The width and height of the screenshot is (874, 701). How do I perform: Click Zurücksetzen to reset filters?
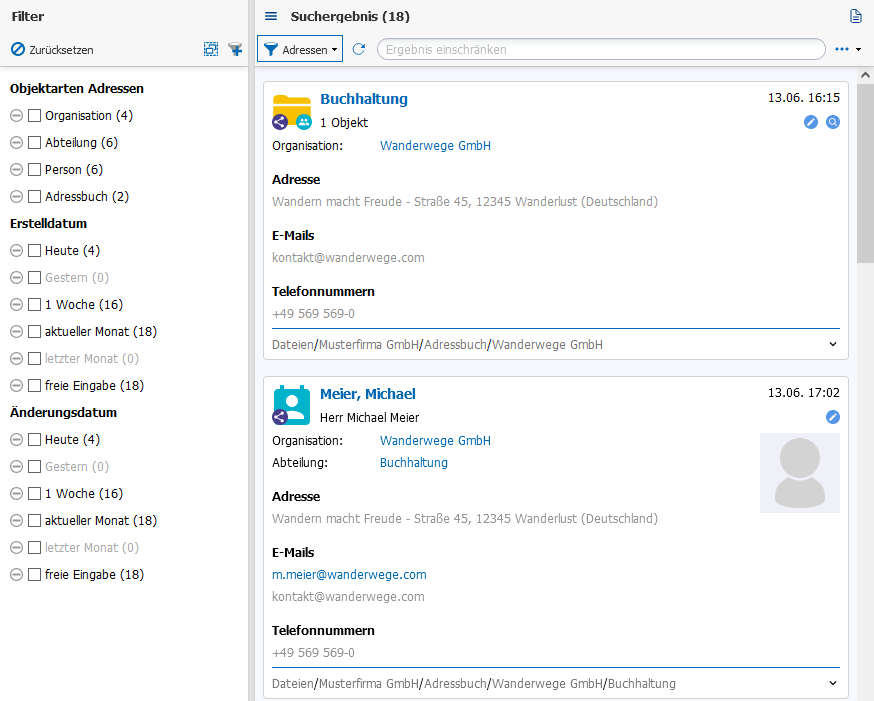click(x=52, y=49)
